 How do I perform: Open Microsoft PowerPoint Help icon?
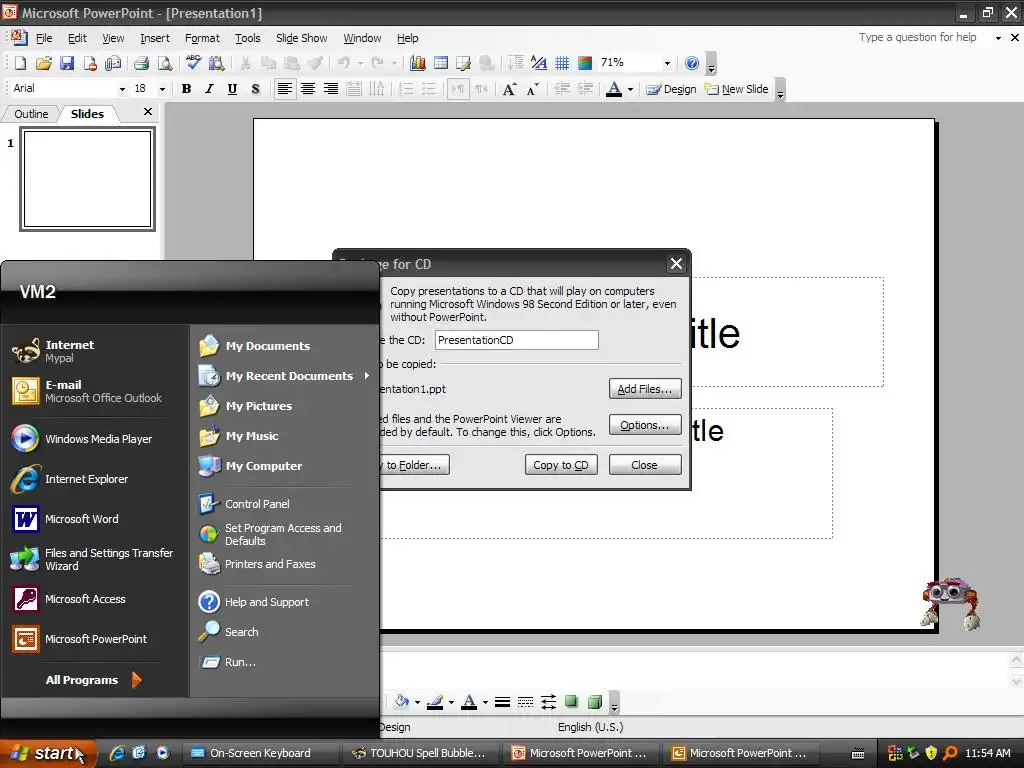pos(692,63)
